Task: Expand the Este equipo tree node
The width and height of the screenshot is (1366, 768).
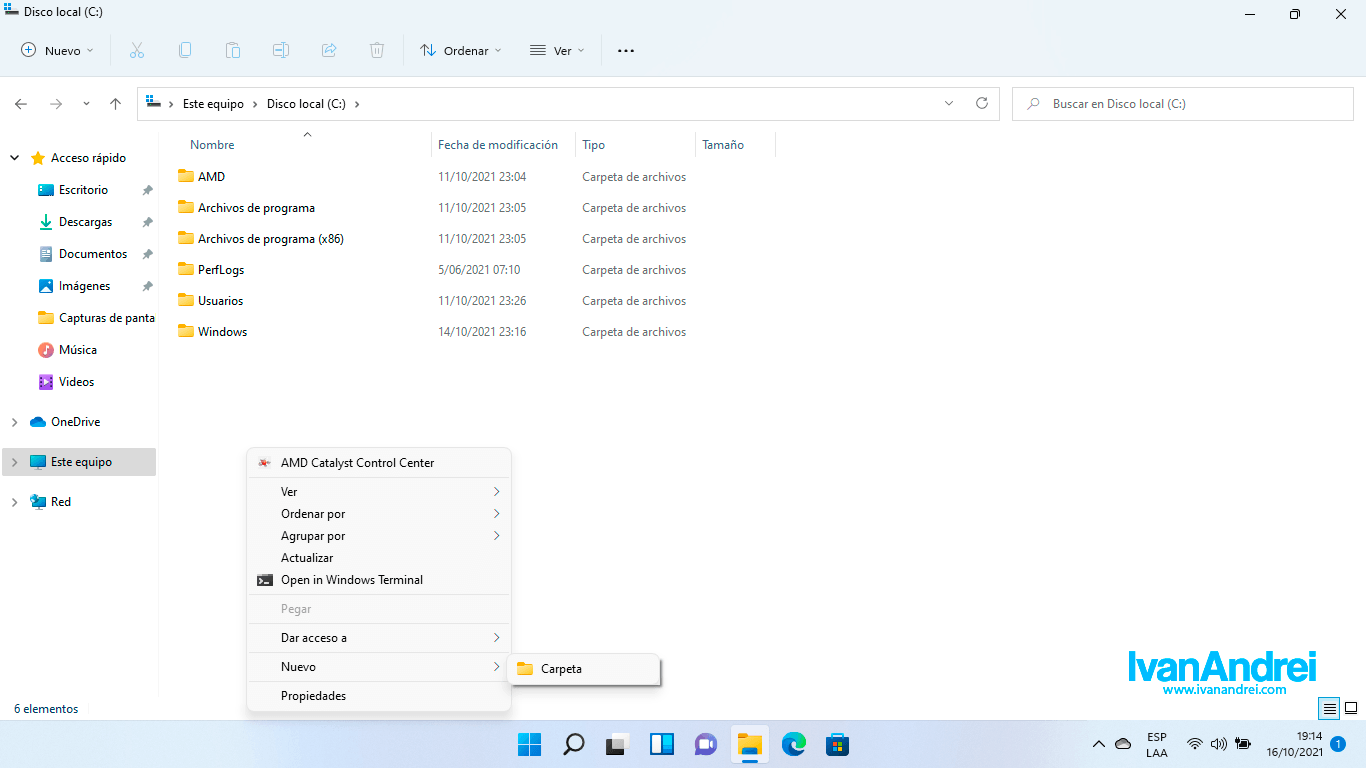Action: coord(14,462)
